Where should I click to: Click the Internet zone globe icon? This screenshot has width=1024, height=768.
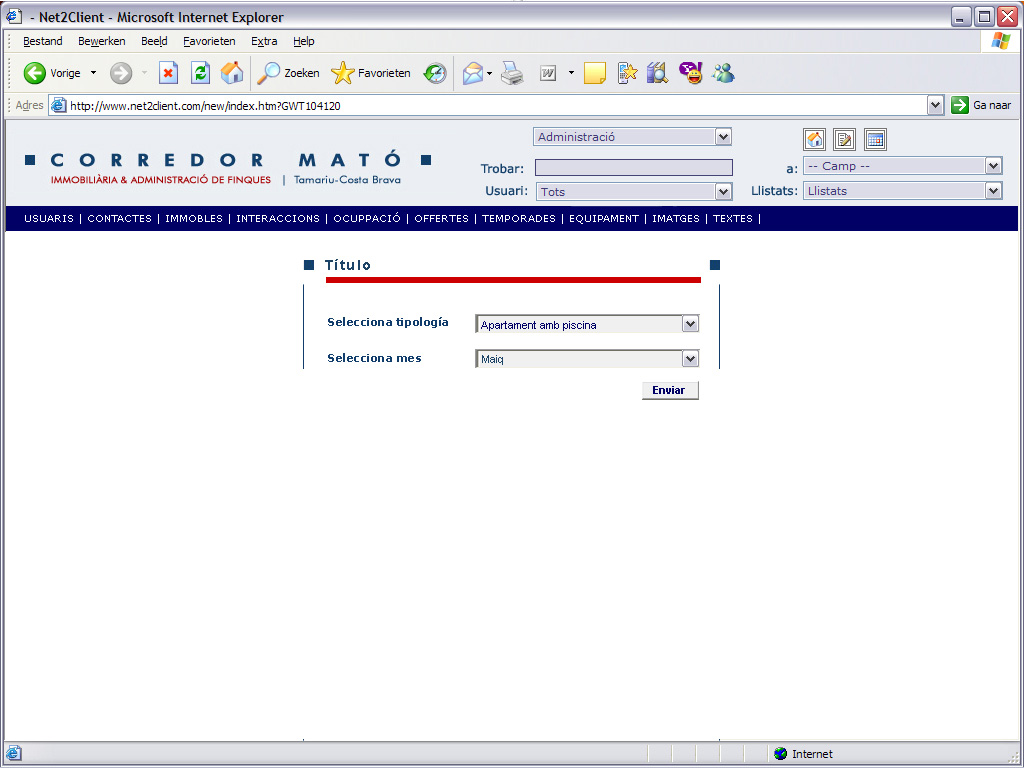click(x=780, y=754)
